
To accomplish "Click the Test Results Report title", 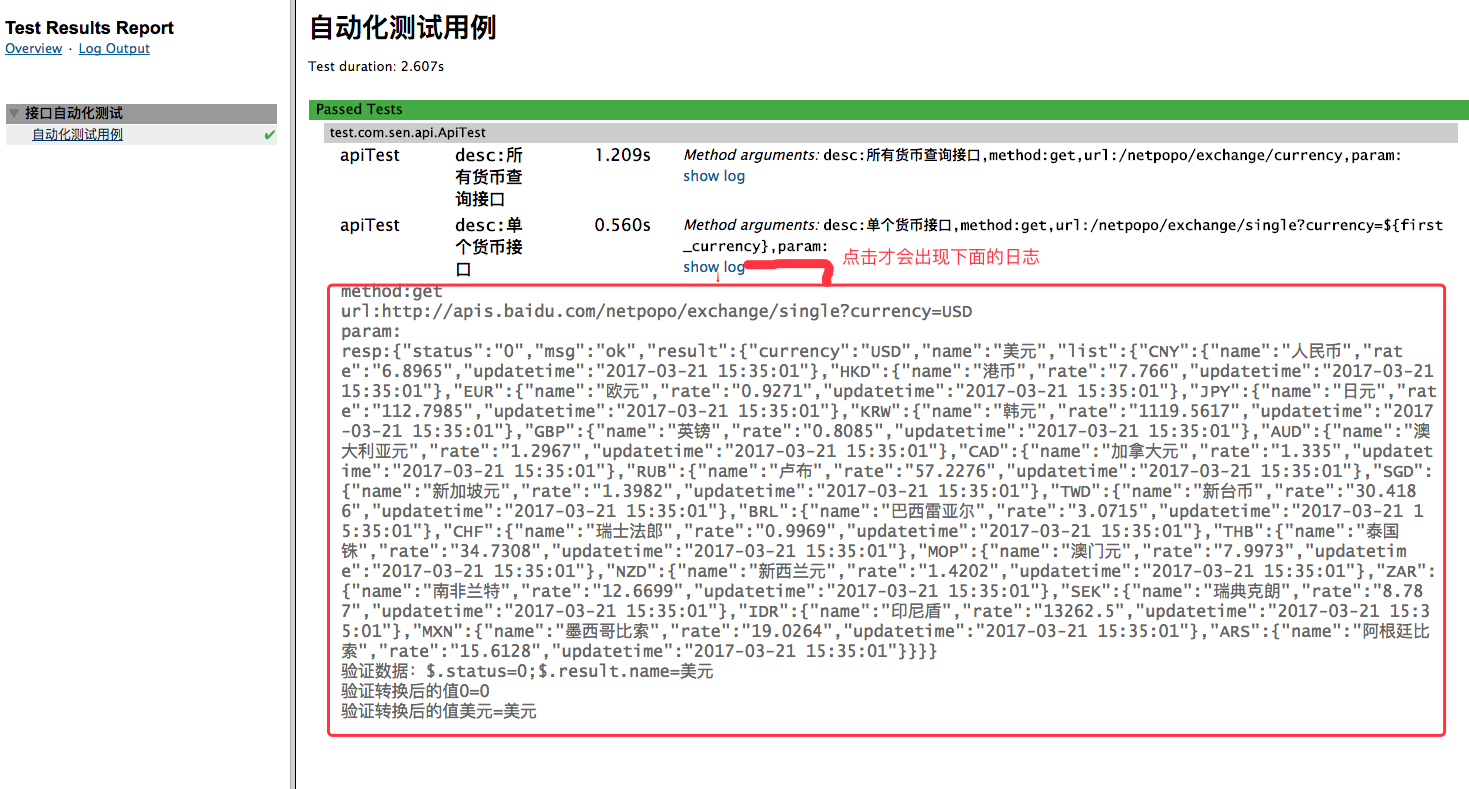I will (x=90, y=28).
